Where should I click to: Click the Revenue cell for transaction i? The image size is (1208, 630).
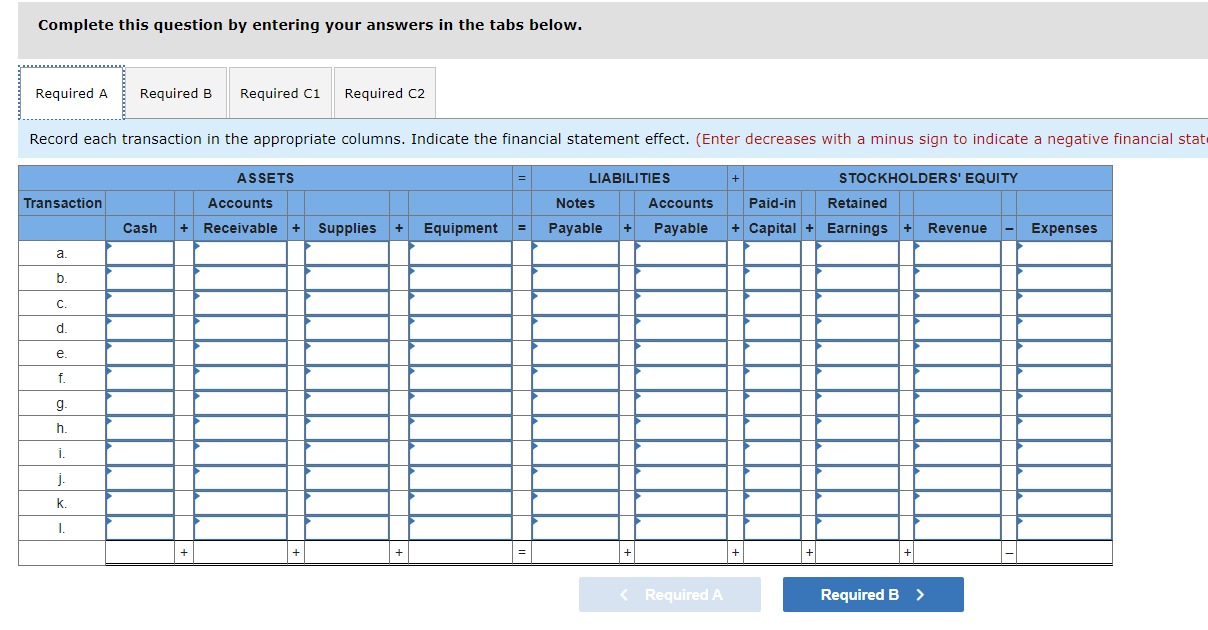coord(958,453)
